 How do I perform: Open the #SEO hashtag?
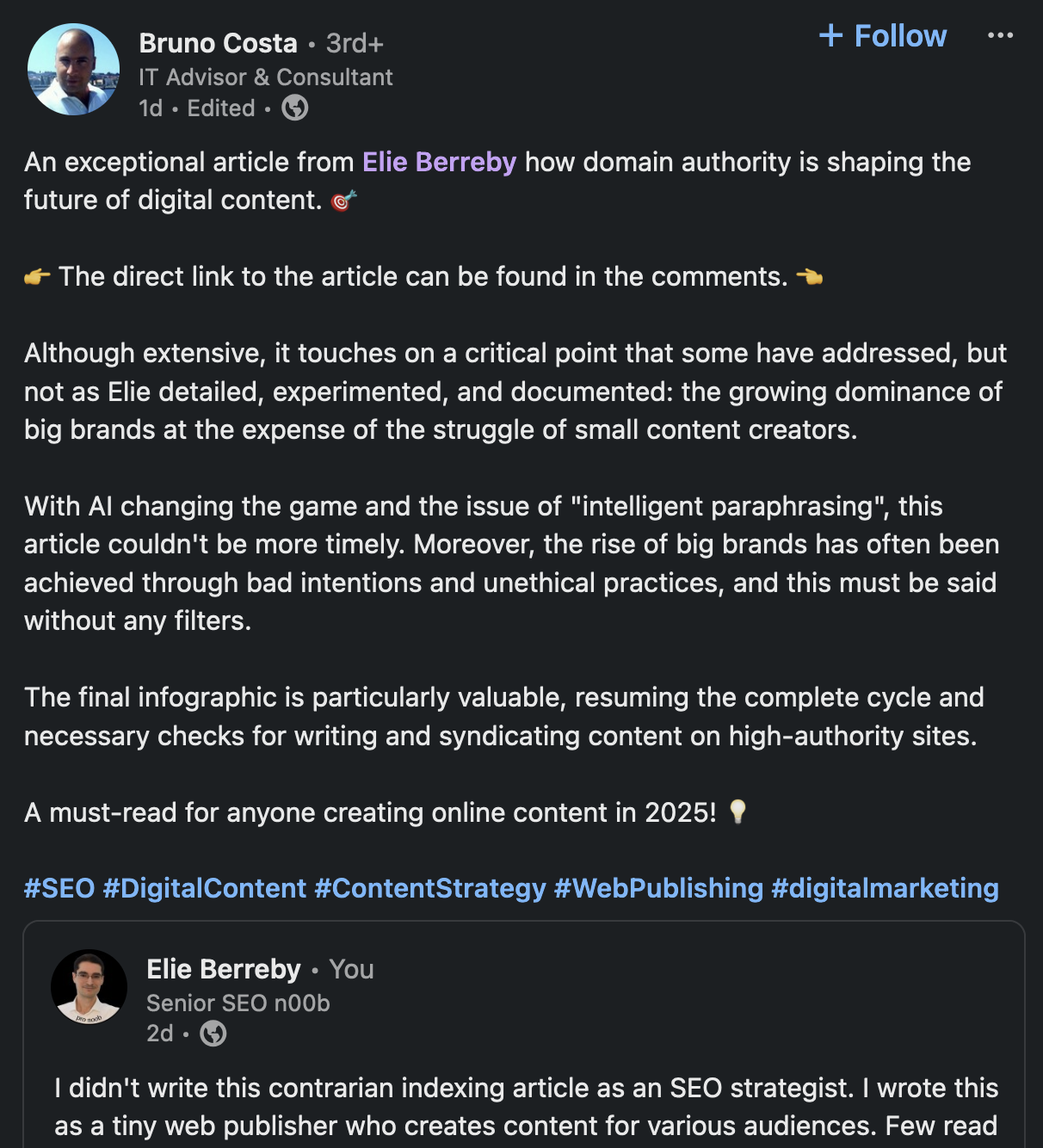point(59,888)
